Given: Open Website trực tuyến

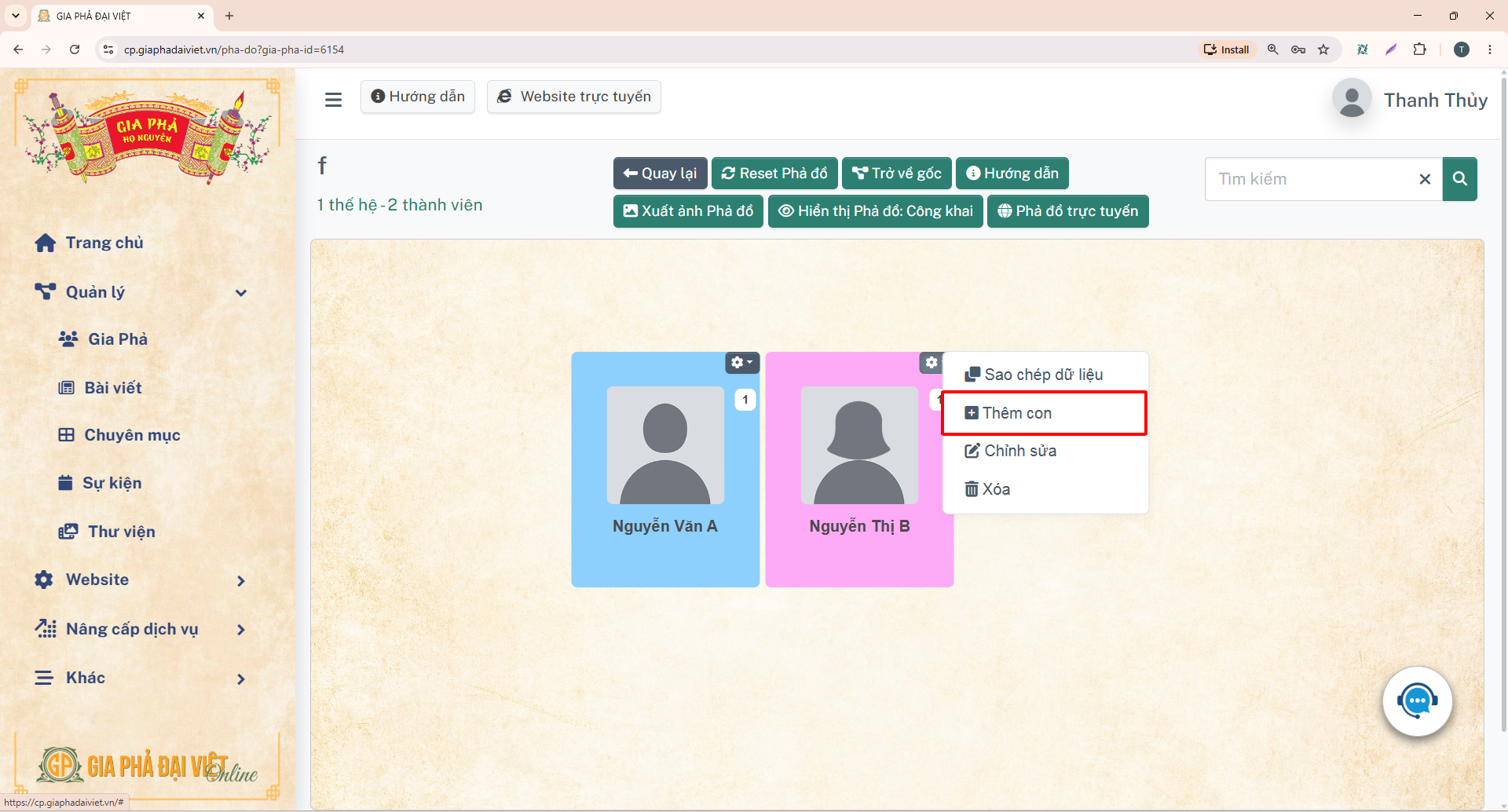Looking at the screenshot, I should (574, 97).
